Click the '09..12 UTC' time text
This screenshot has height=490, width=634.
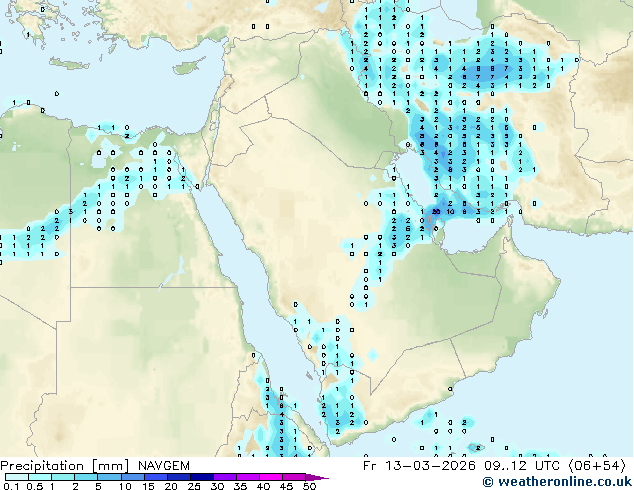tap(522, 466)
